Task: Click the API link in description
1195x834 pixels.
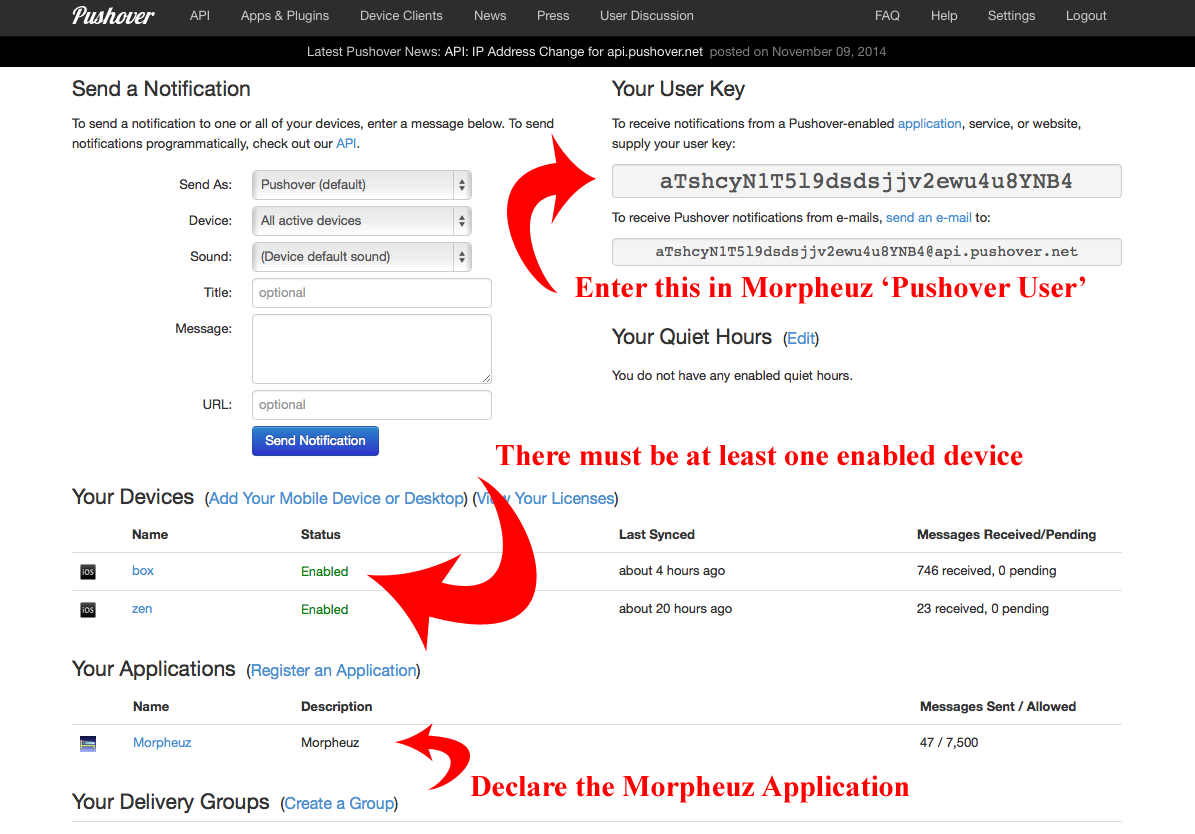Action: point(346,143)
